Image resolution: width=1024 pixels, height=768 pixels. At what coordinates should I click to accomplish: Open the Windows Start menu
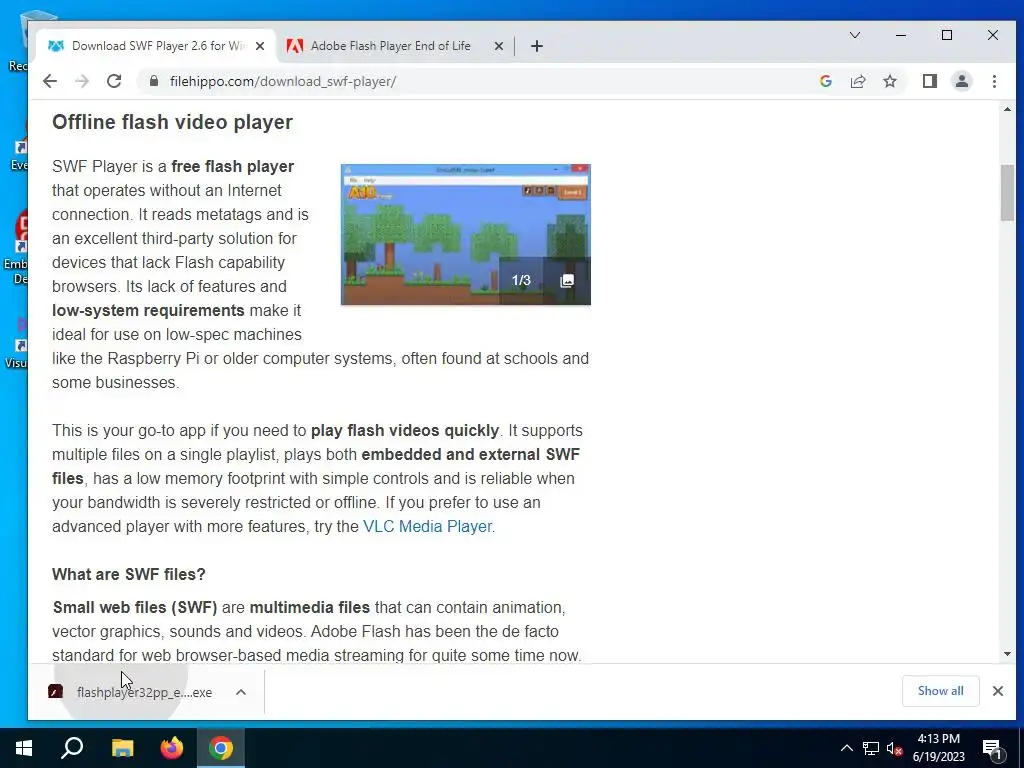[x=24, y=748]
